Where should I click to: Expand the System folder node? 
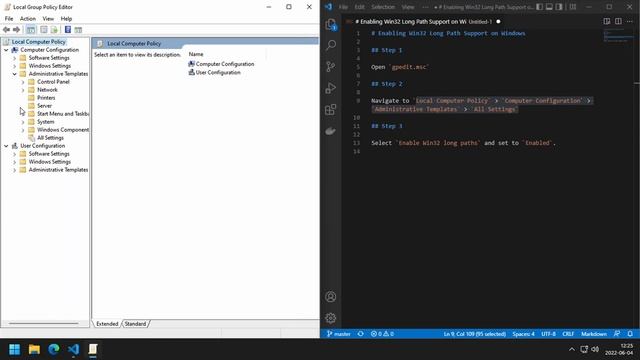[23, 122]
